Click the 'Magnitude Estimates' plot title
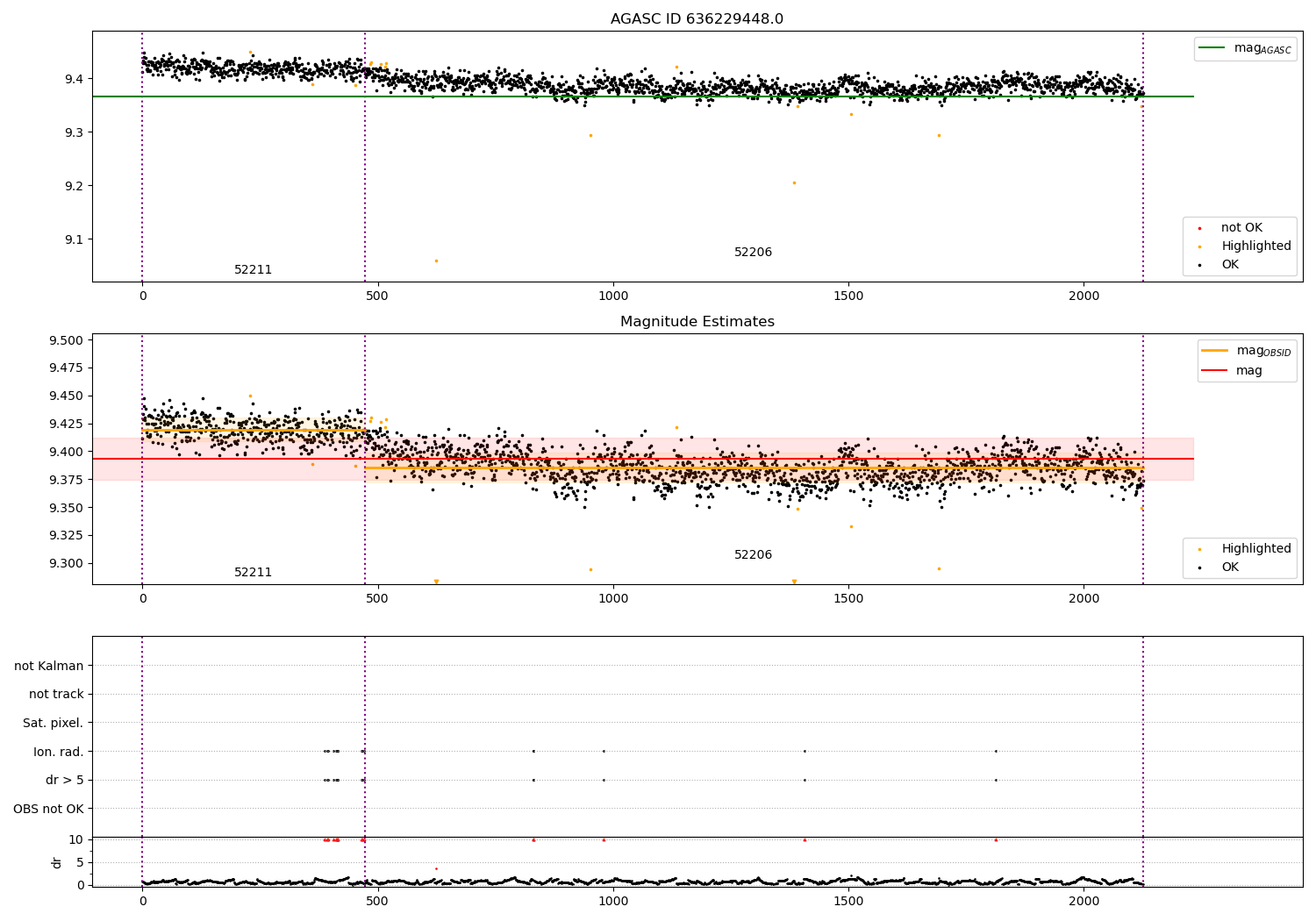Screen dimensions: 1316x921 pyautogui.click(x=697, y=322)
